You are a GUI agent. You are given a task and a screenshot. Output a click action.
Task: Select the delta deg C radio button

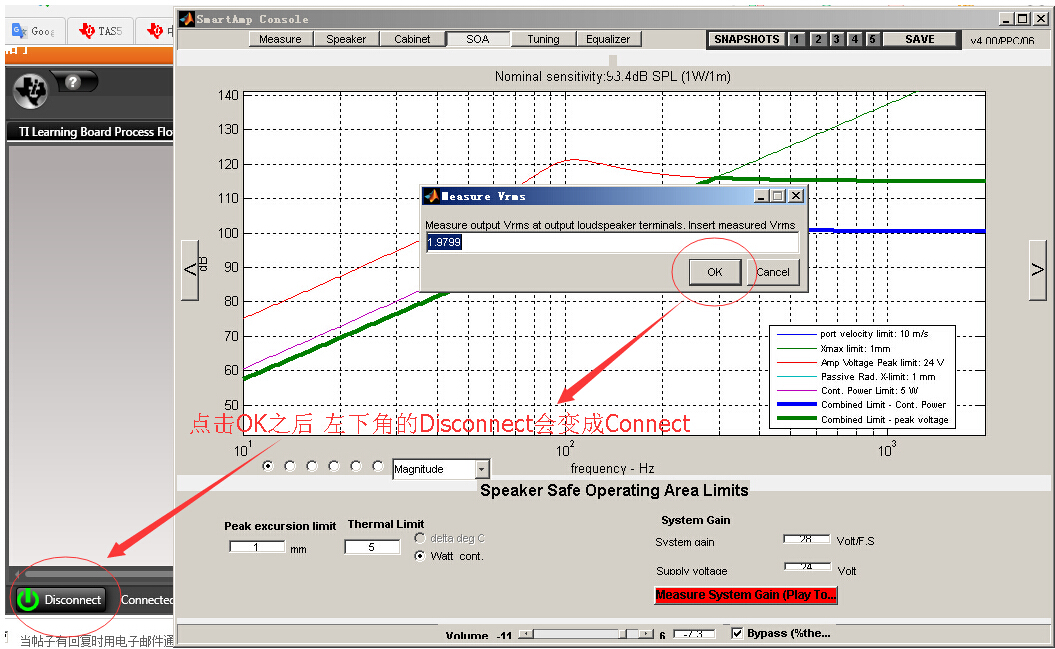coord(420,538)
